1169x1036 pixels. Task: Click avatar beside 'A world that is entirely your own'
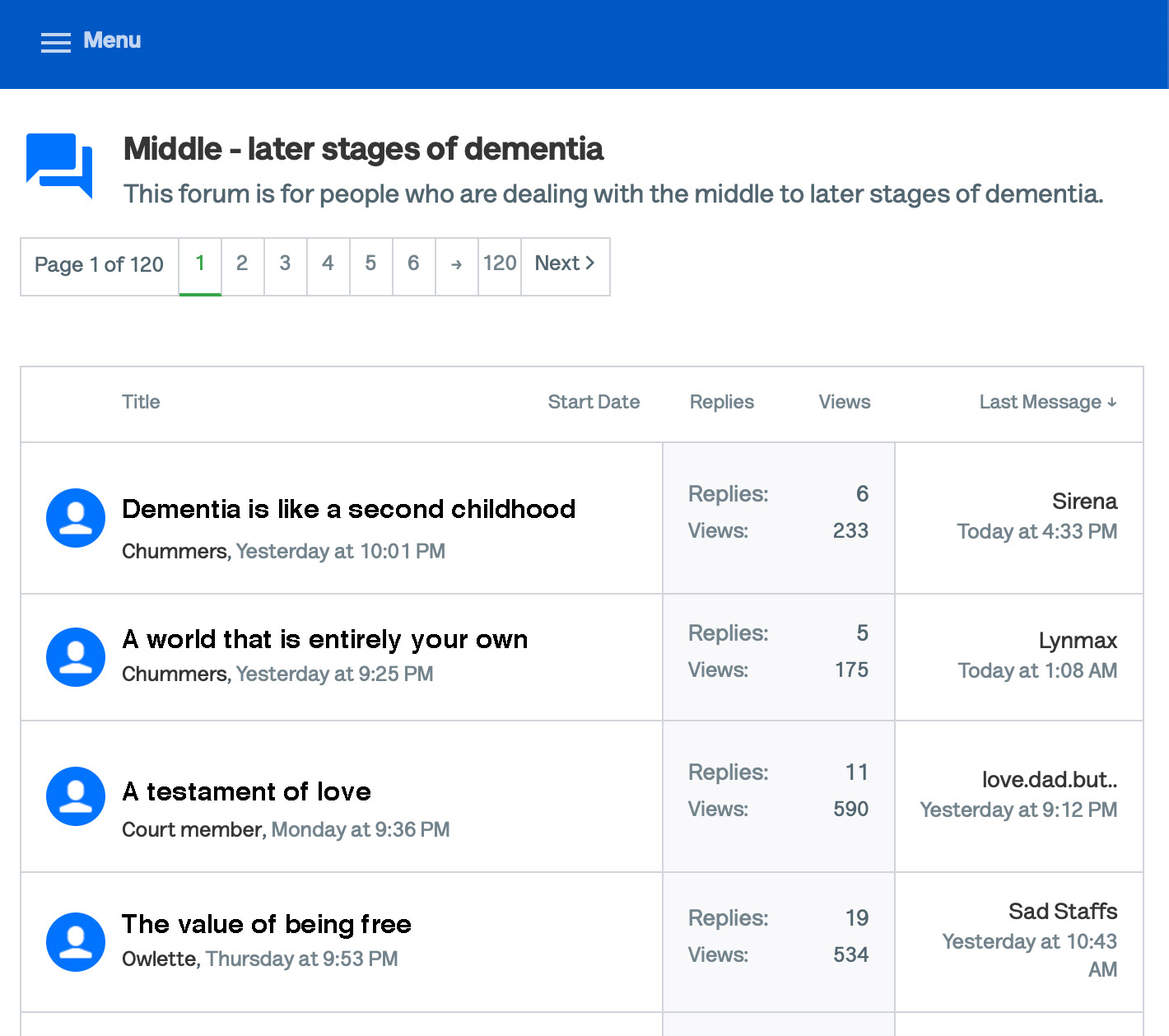76,657
